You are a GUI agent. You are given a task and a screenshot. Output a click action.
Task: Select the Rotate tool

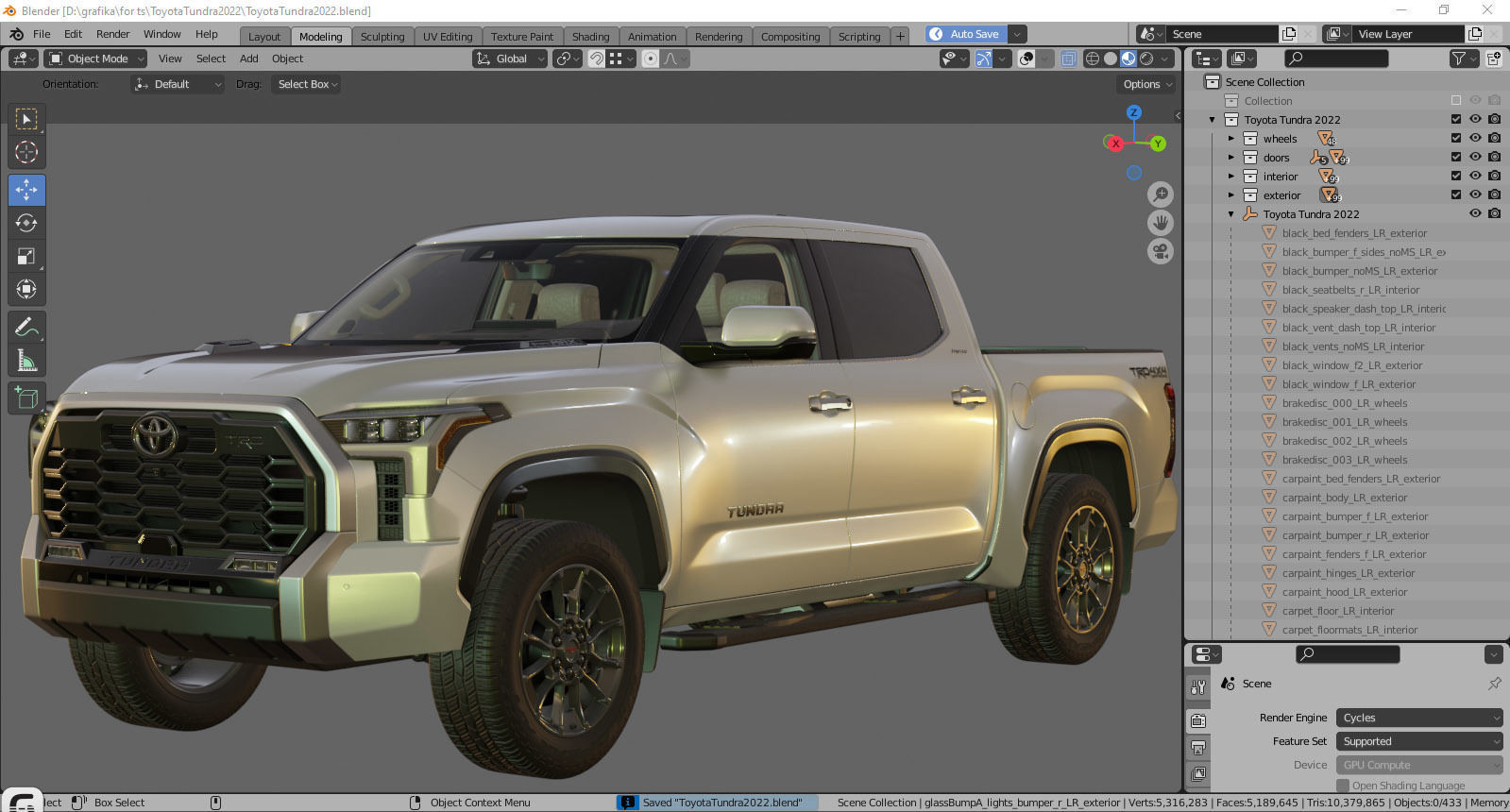coord(26,223)
